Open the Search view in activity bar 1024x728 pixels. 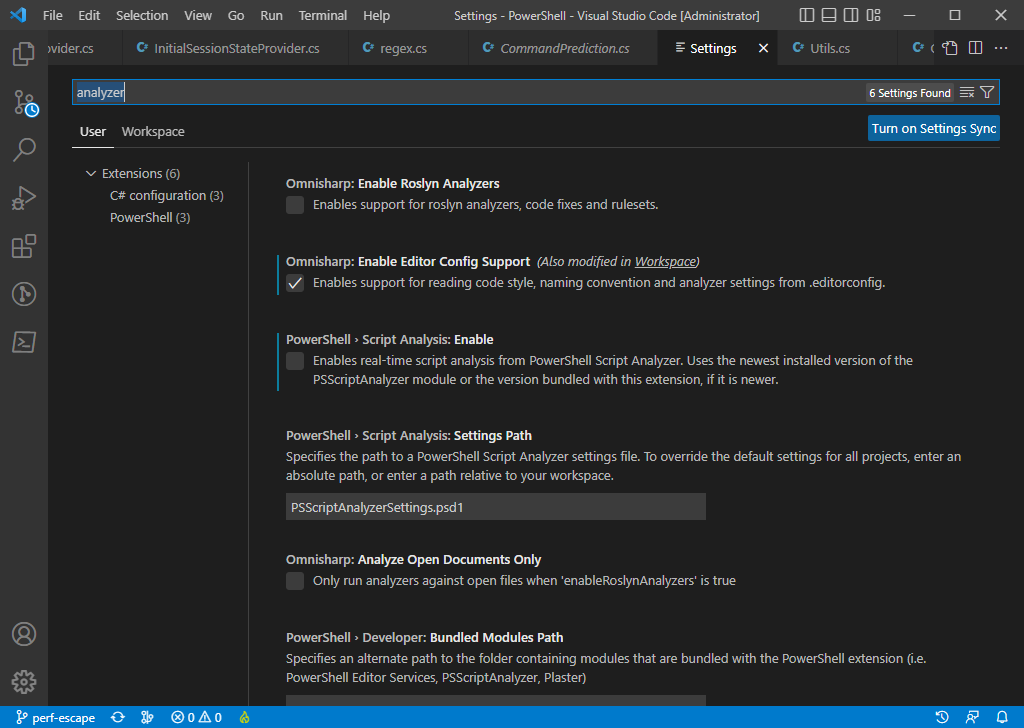tap(24, 150)
